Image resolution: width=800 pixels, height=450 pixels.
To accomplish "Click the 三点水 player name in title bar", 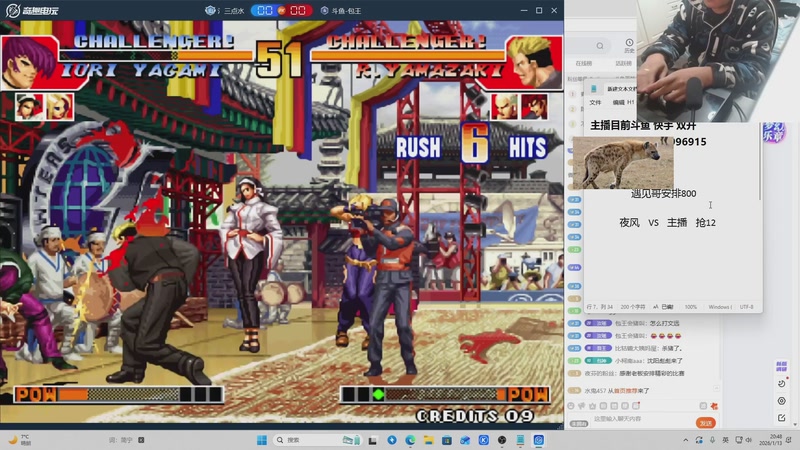I will (234, 11).
